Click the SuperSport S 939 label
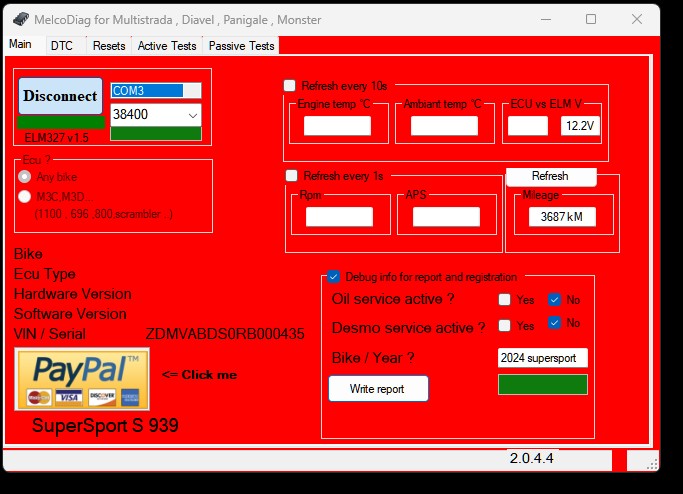Screen dimensions: 683x494 point(105,425)
